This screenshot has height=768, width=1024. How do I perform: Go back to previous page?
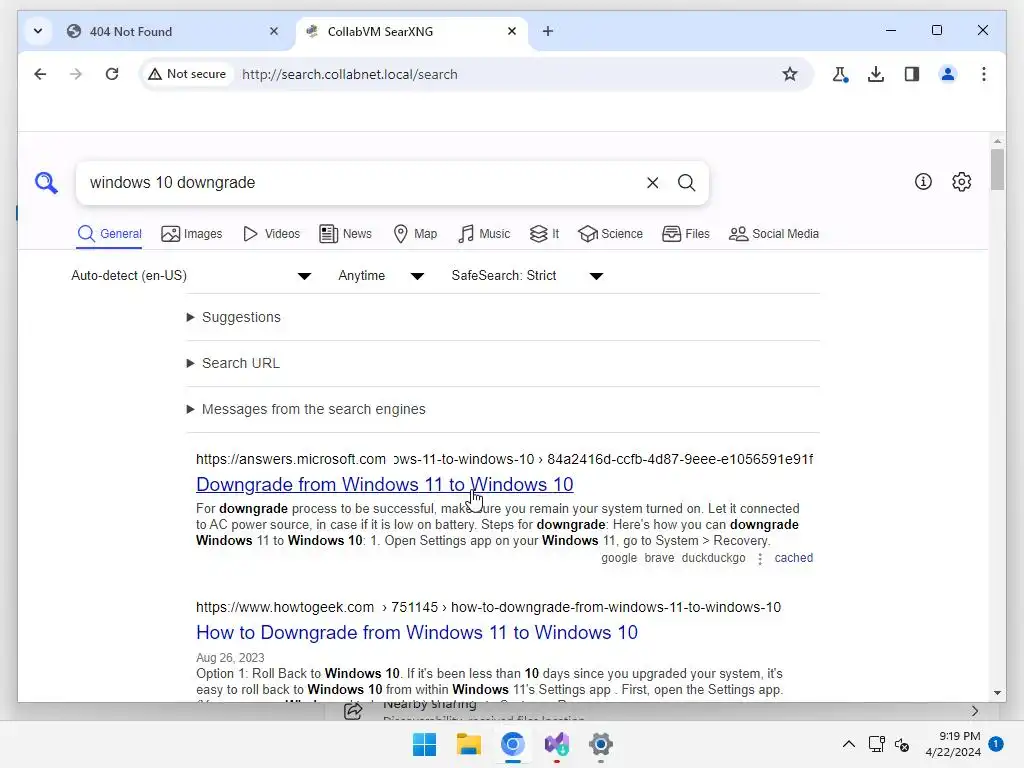pos(40,74)
